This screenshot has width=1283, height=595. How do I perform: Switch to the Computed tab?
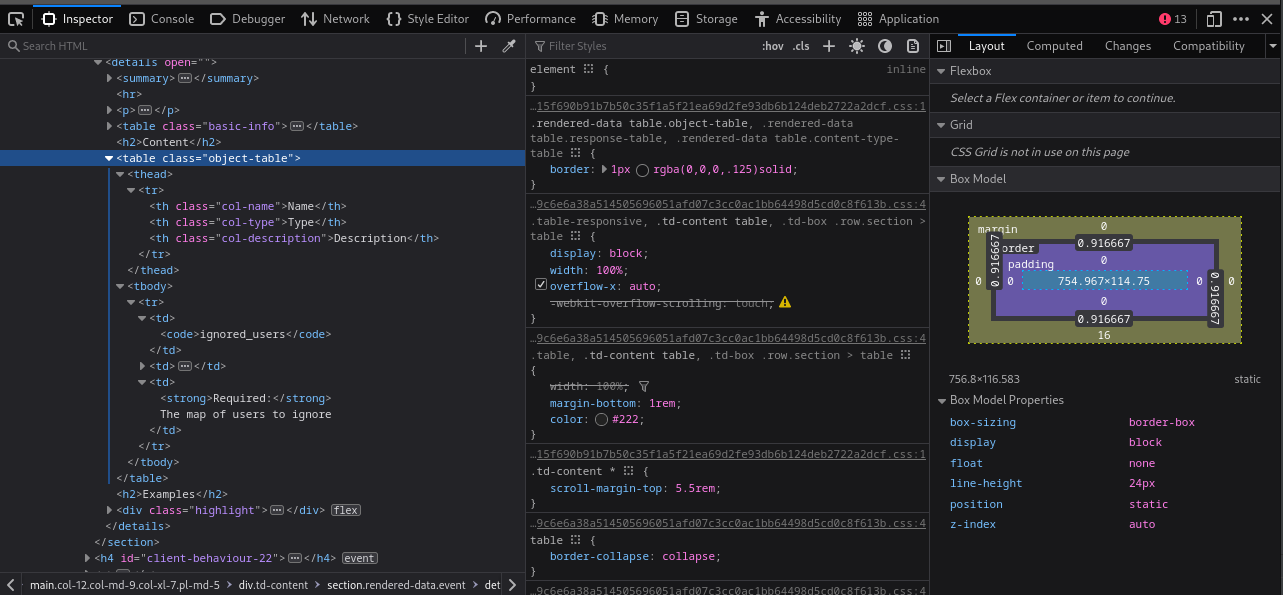[1054, 45]
